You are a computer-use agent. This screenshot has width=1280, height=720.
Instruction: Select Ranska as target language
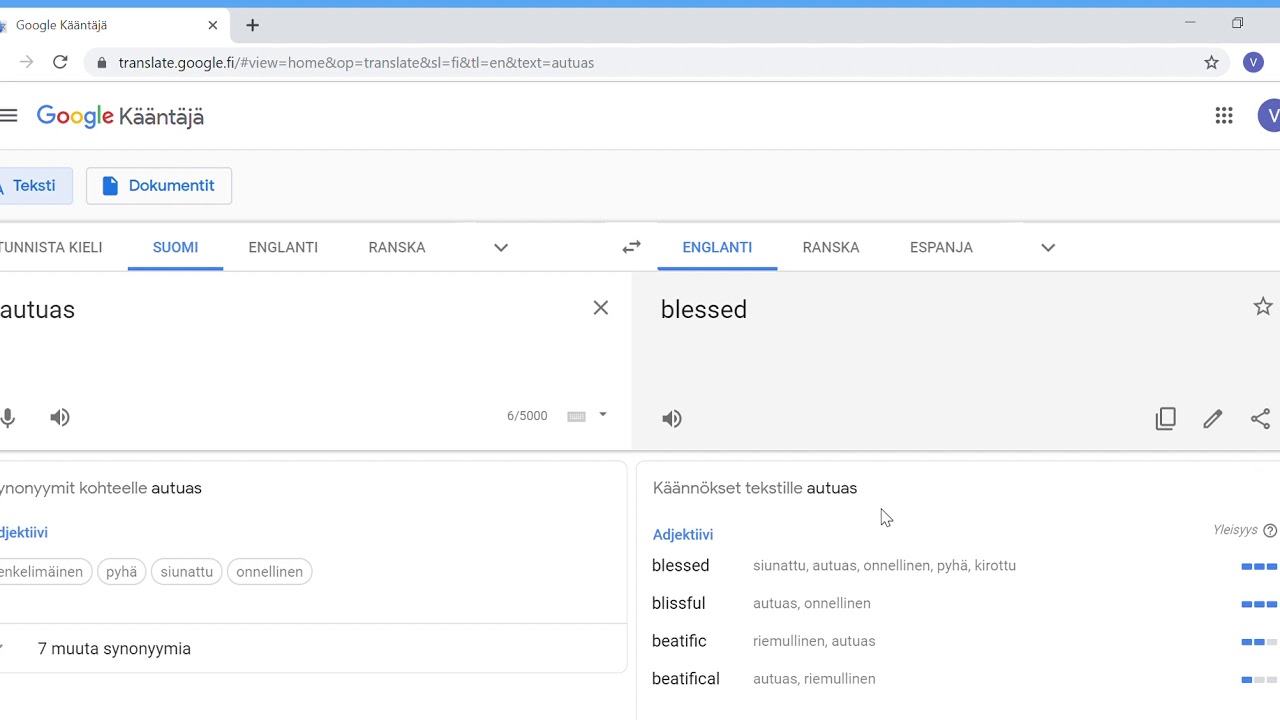point(831,247)
